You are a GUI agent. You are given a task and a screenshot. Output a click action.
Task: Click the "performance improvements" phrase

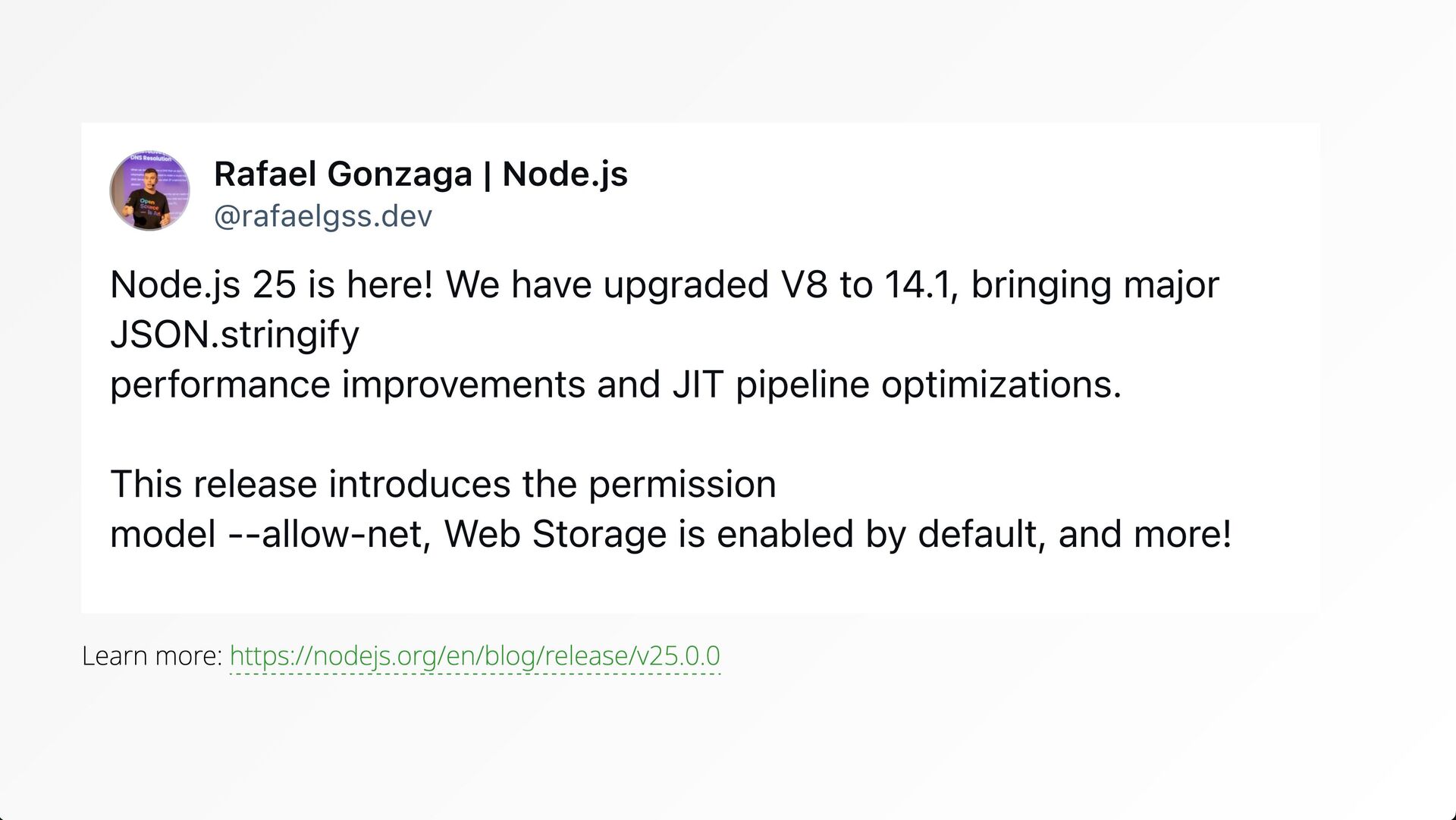click(x=347, y=385)
